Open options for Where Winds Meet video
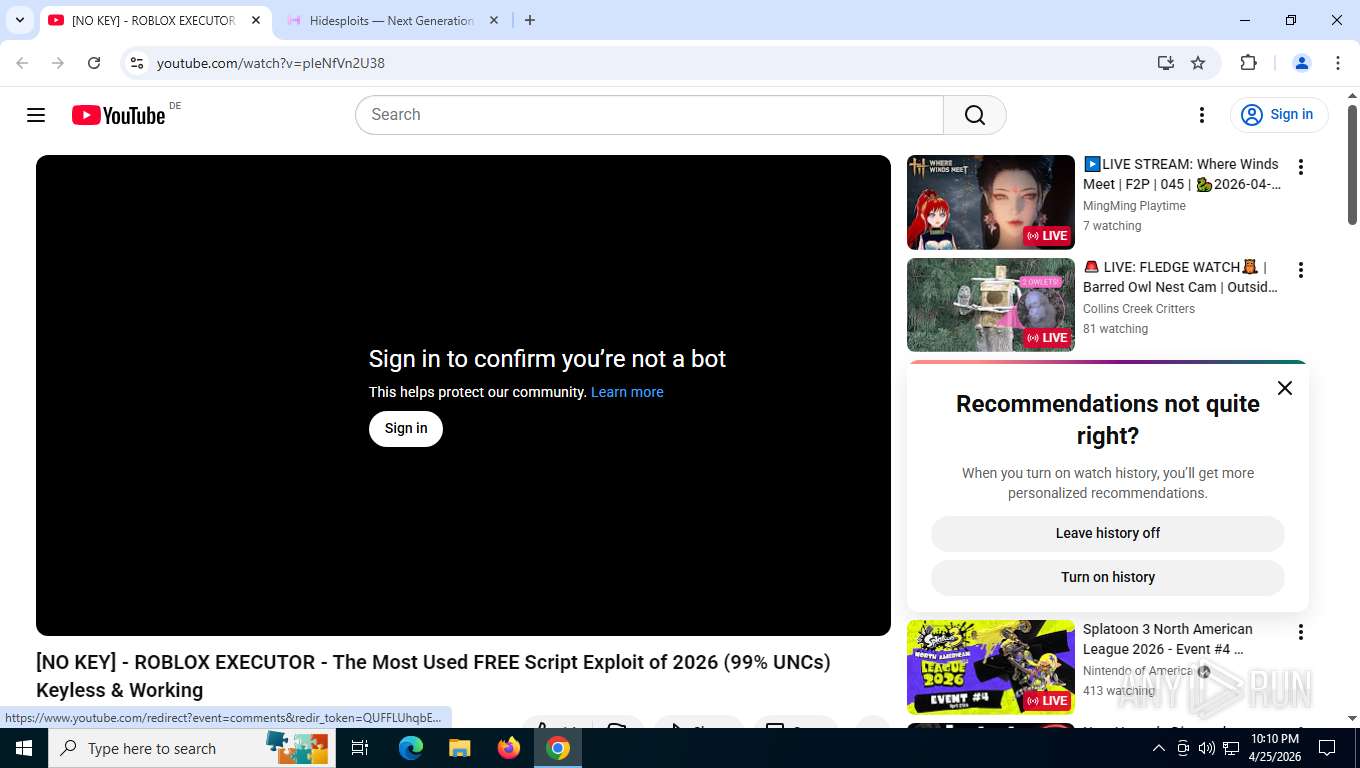1360x768 pixels. (x=1300, y=167)
